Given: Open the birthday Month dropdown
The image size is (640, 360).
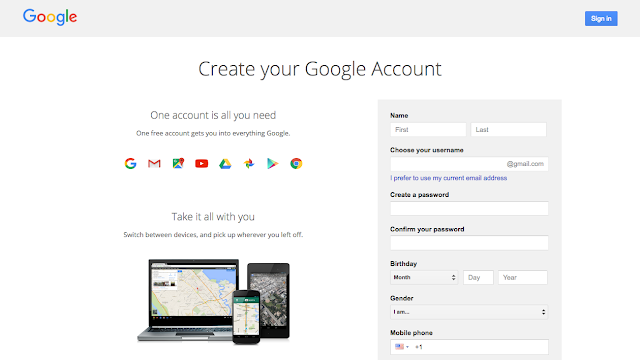Looking at the screenshot, I should pos(424,278).
